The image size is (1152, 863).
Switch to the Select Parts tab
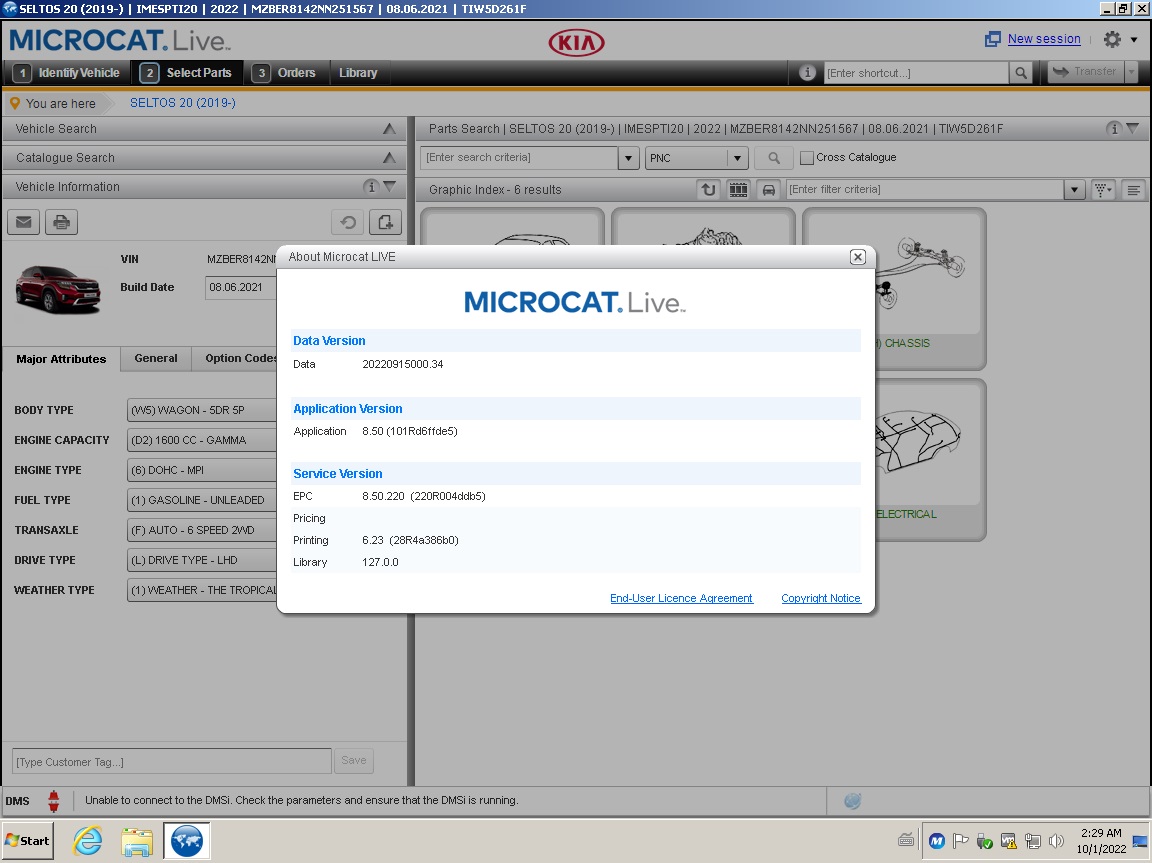pos(189,73)
